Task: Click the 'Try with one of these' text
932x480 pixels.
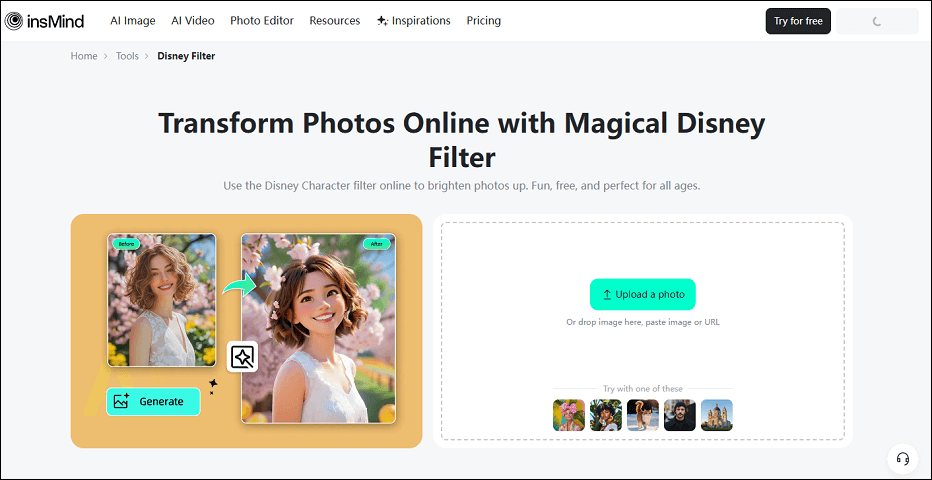Action: coord(643,389)
